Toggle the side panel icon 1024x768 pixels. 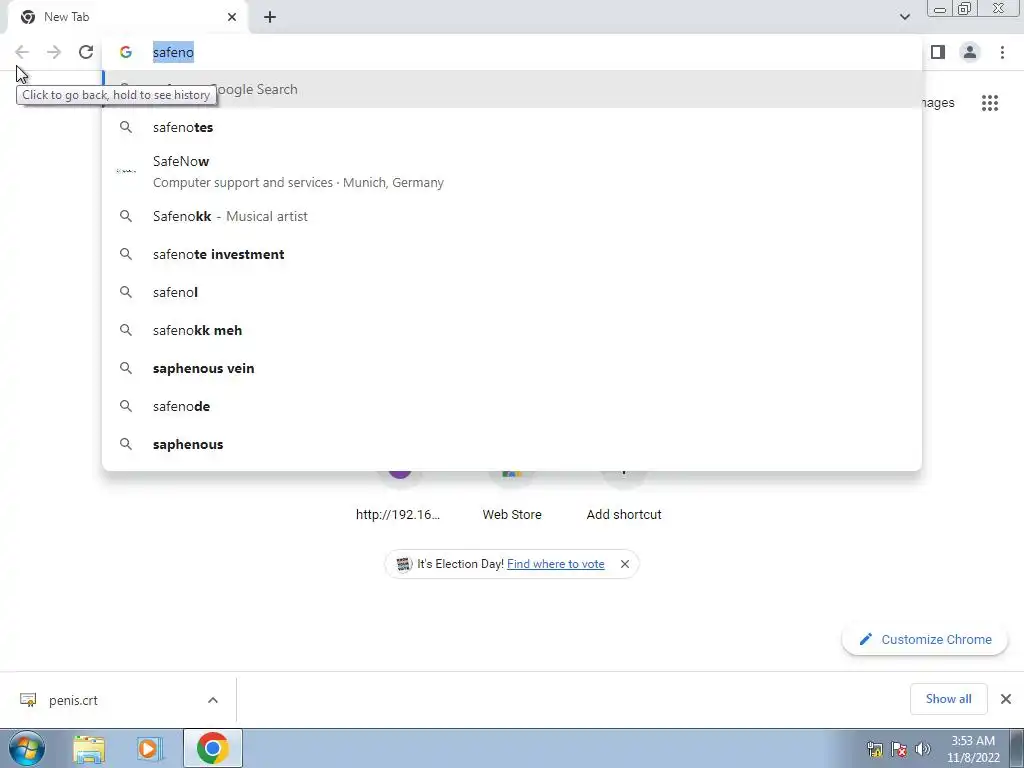pyautogui.click(x=938, y=52)
